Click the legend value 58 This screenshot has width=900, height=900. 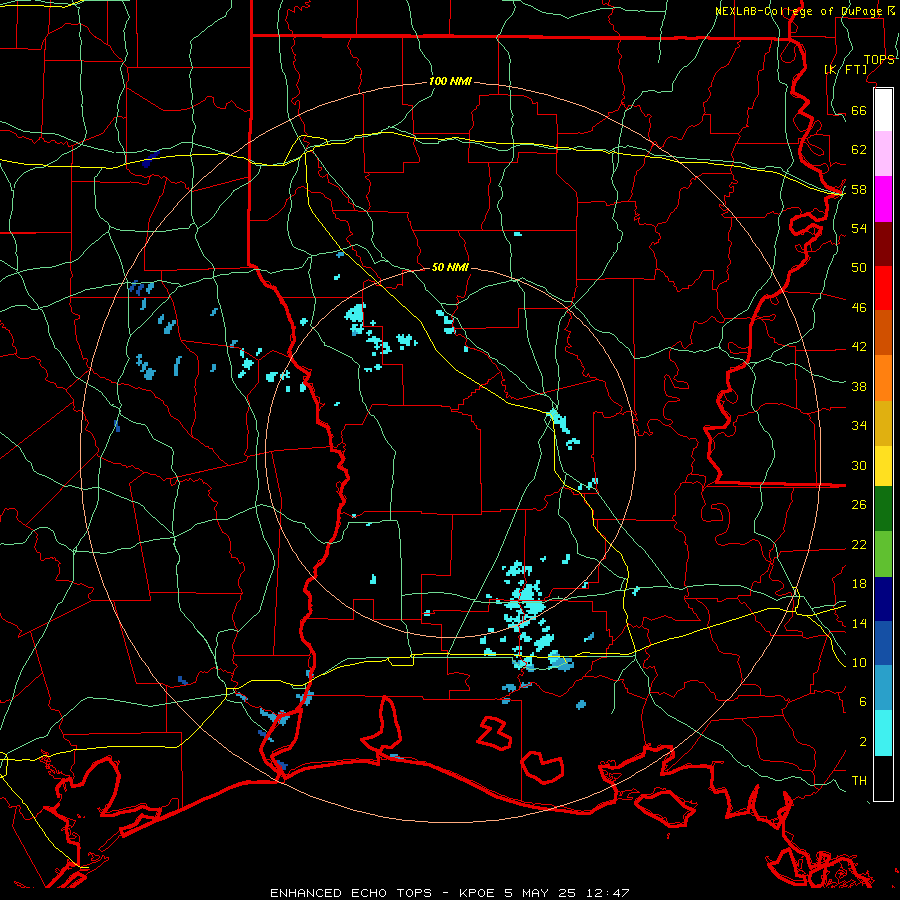tap(859, 189)
